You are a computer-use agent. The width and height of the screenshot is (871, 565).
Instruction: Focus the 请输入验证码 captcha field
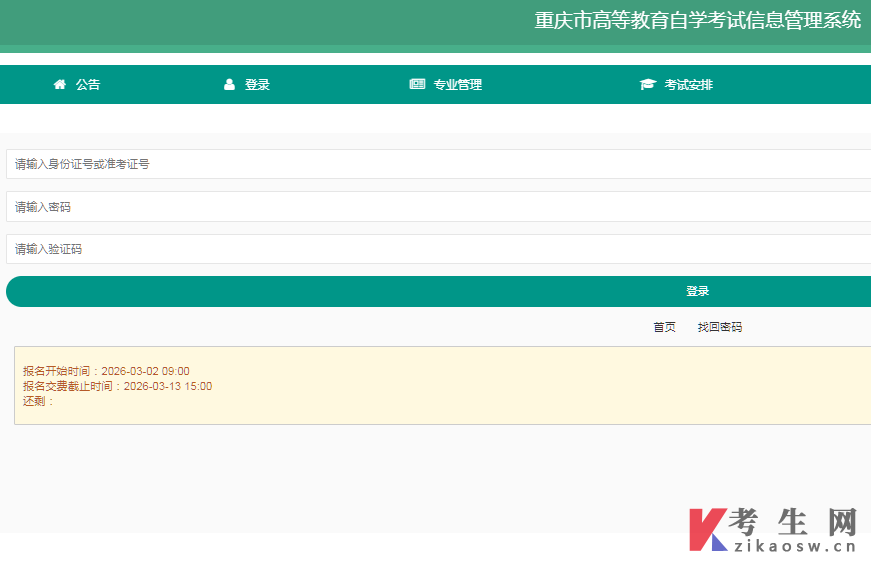point(438,249)
